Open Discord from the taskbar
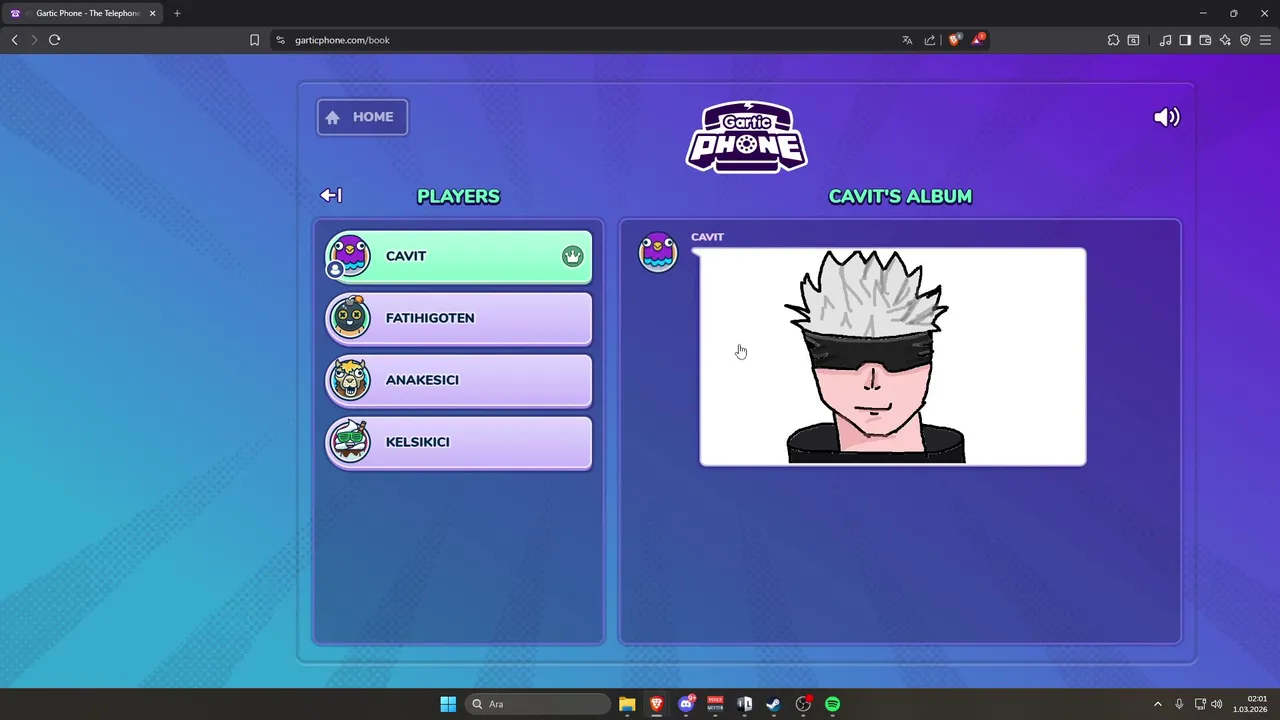The height and width of the screenshot is (720, 1280). pos(686,704)
